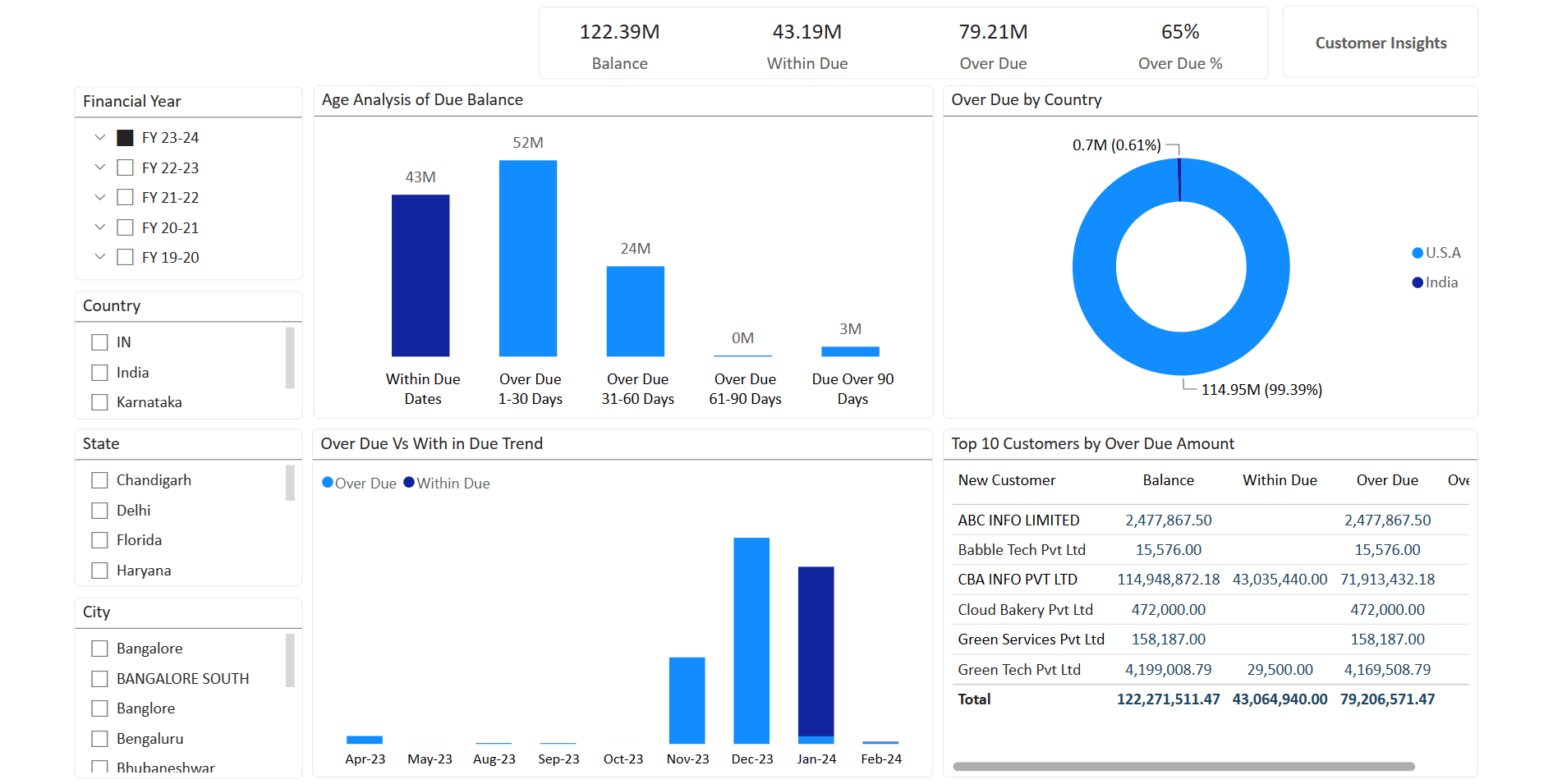Check Bangalore city checkbox
This screenshot has width=1553, height=784.
pyautogui.click(x=99, y=649)
